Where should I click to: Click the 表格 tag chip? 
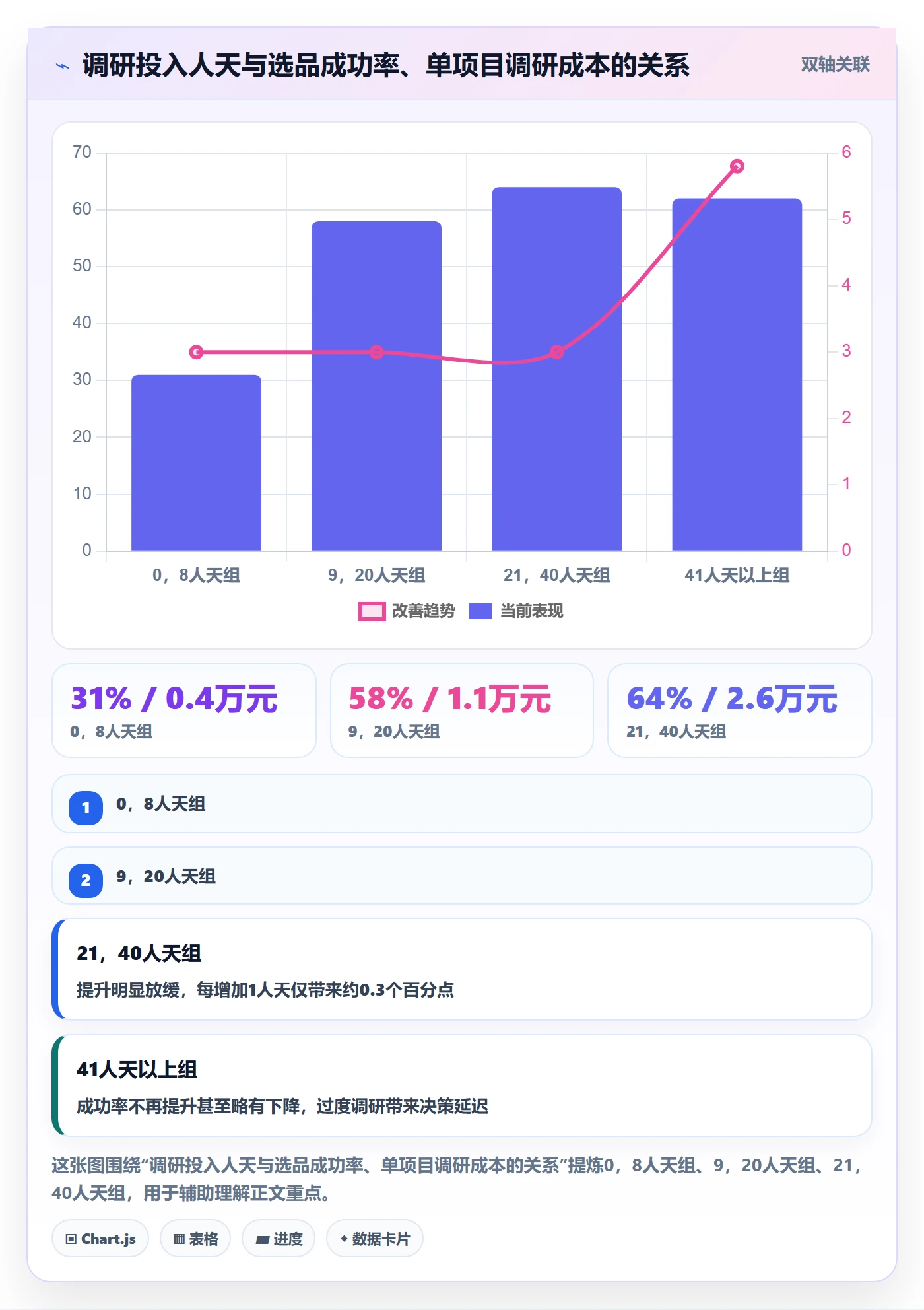tap(195, 1239)
